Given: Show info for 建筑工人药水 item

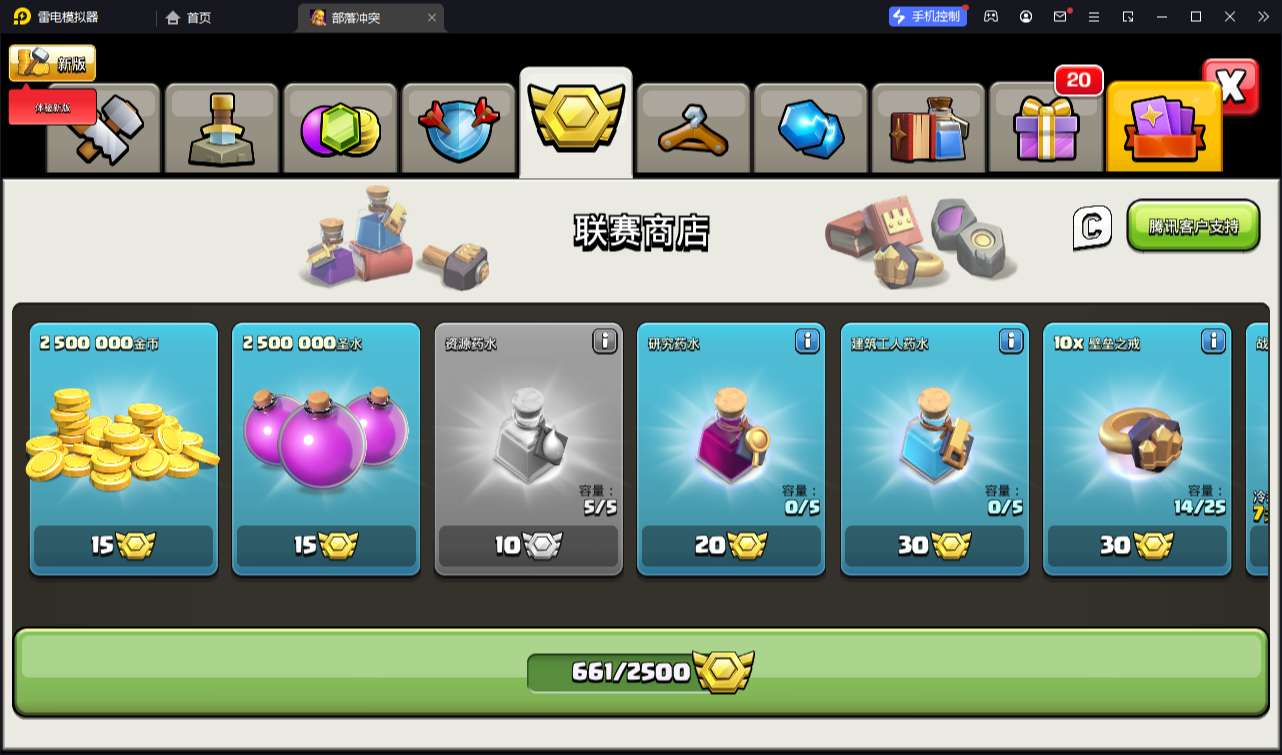Looking at the screenshot, I should click(x=1011, y=342).
